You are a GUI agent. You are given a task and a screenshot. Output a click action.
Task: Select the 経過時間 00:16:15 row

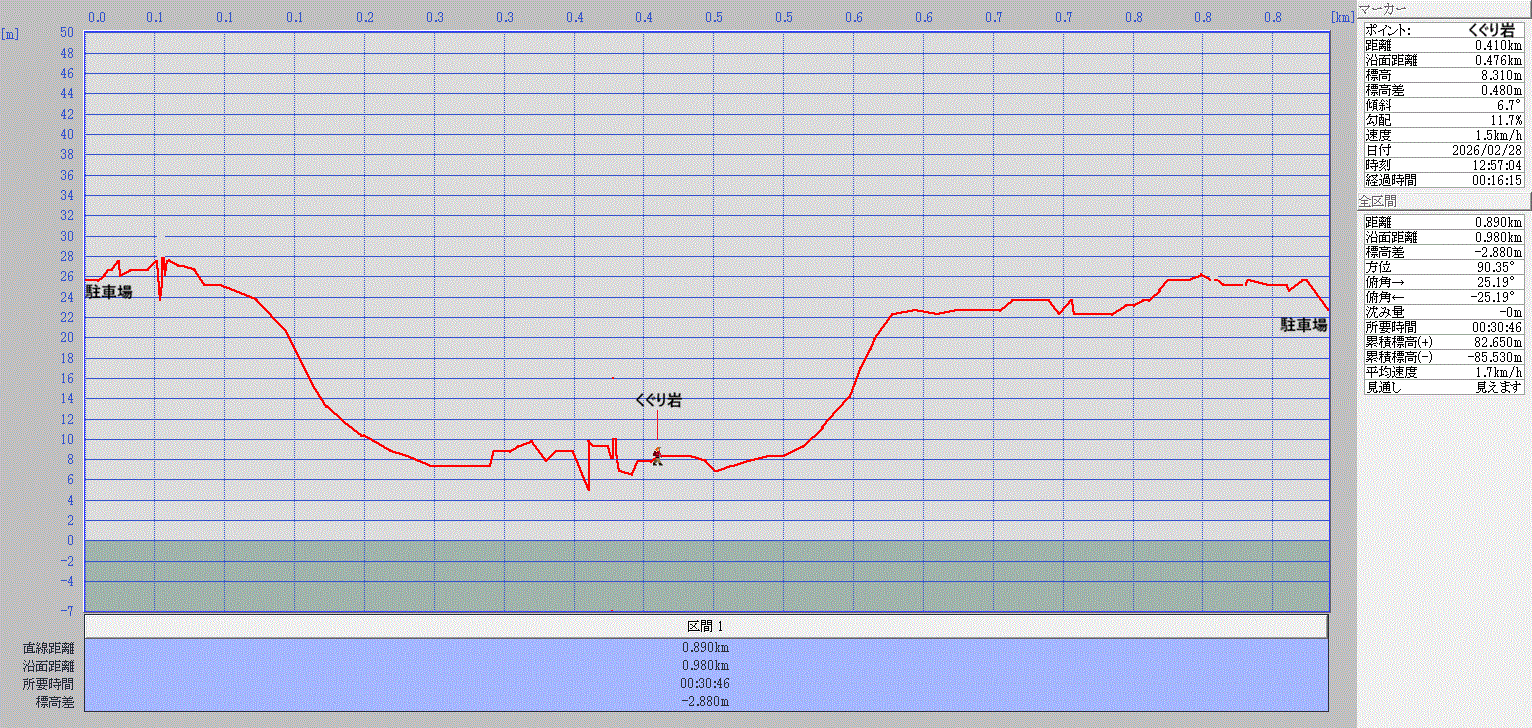tap(1443, 180)
